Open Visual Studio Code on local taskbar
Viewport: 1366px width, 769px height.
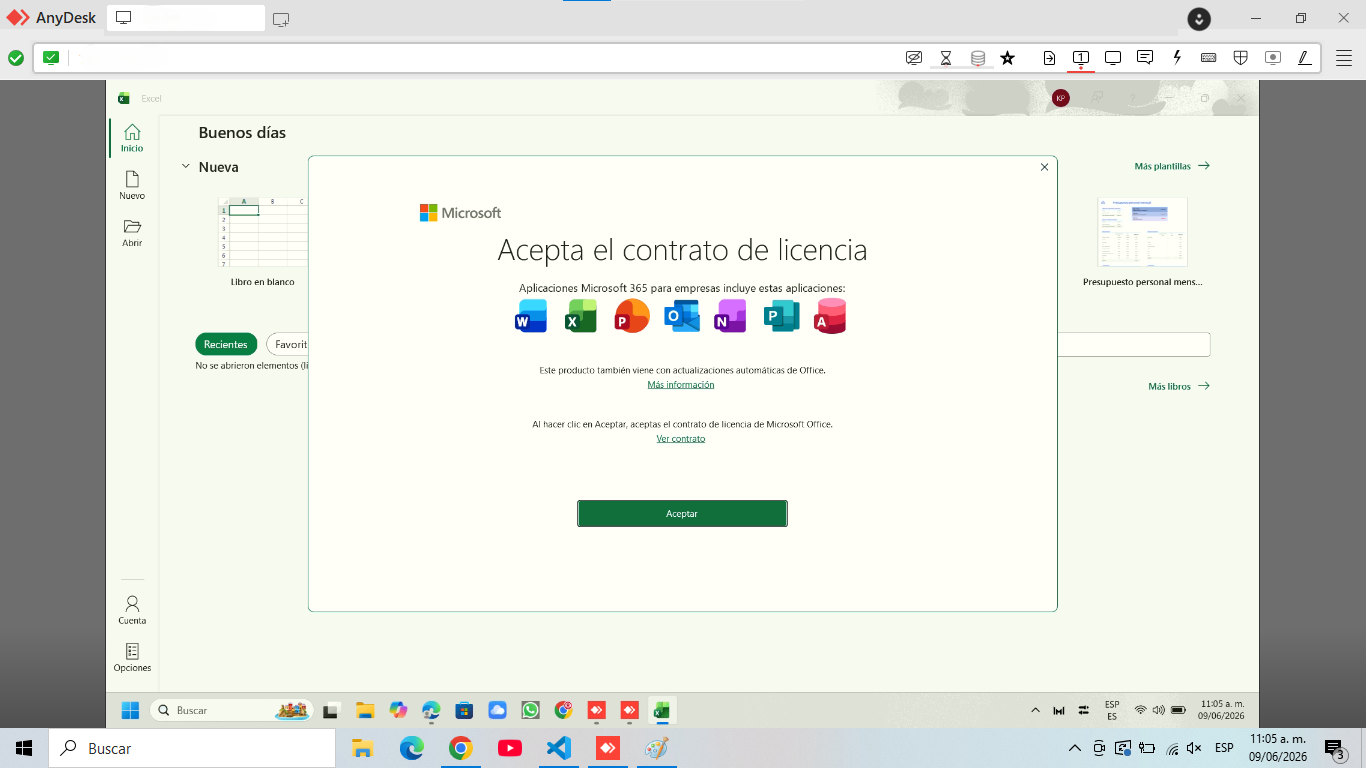click(x=559, y=748)
